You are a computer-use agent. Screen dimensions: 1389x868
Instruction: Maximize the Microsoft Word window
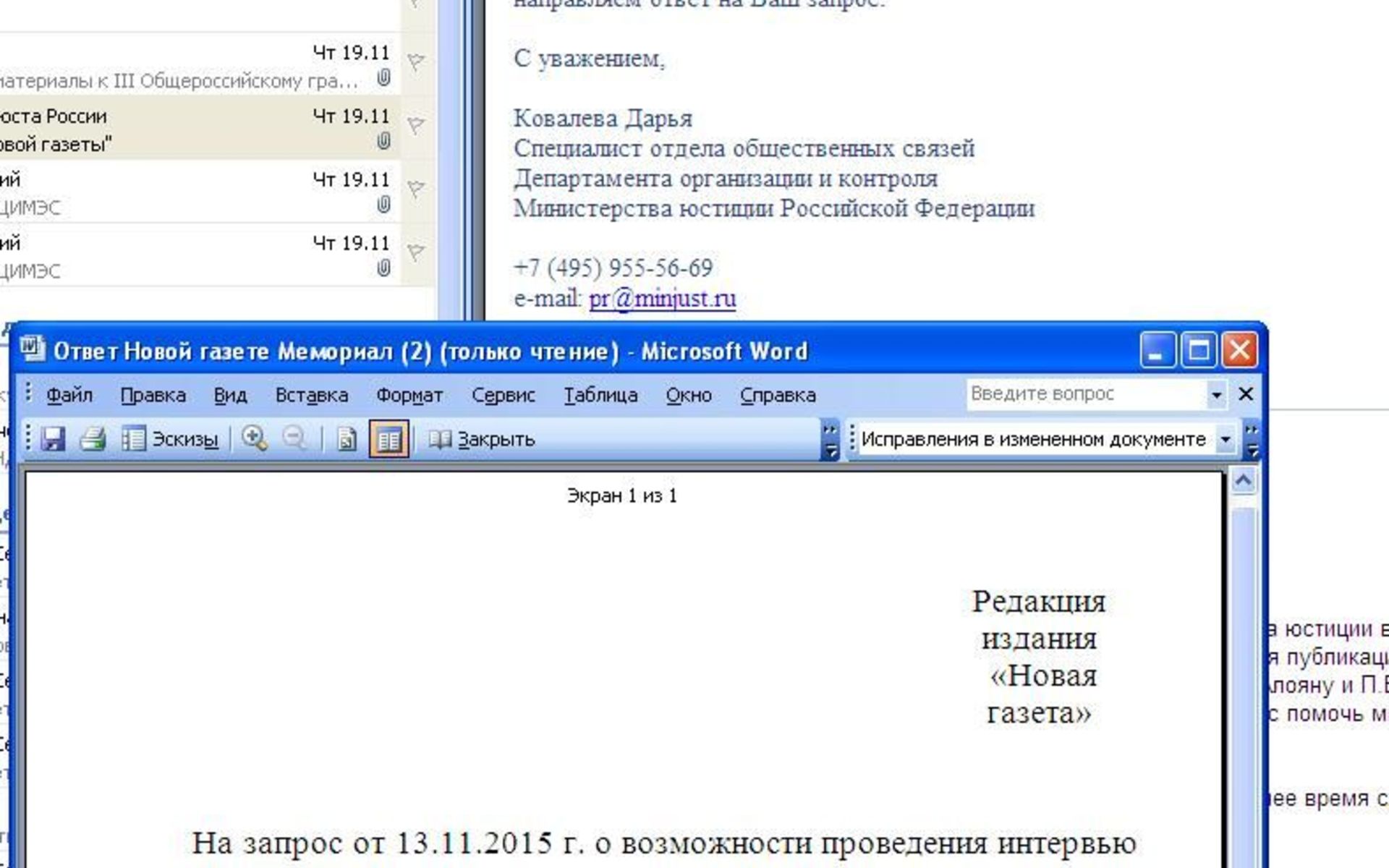pyautogui.click(x=1198, y=350)
